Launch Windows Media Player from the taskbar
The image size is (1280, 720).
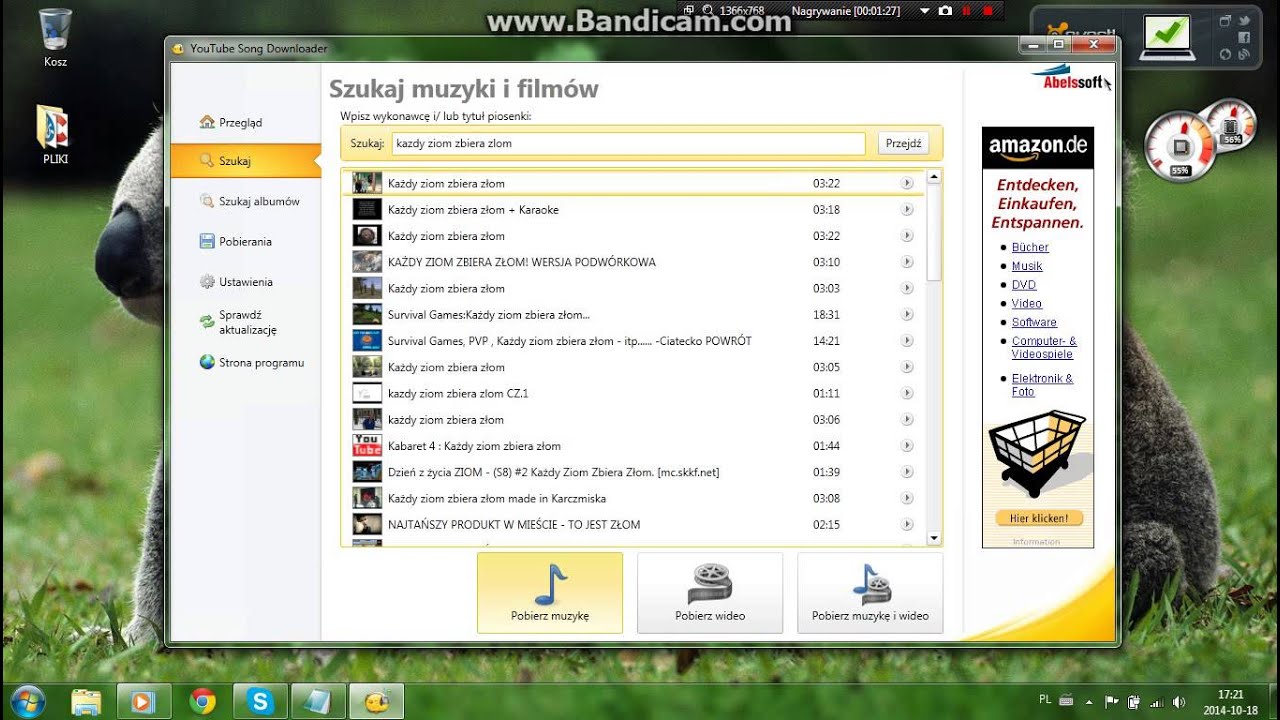coord(144,701)
